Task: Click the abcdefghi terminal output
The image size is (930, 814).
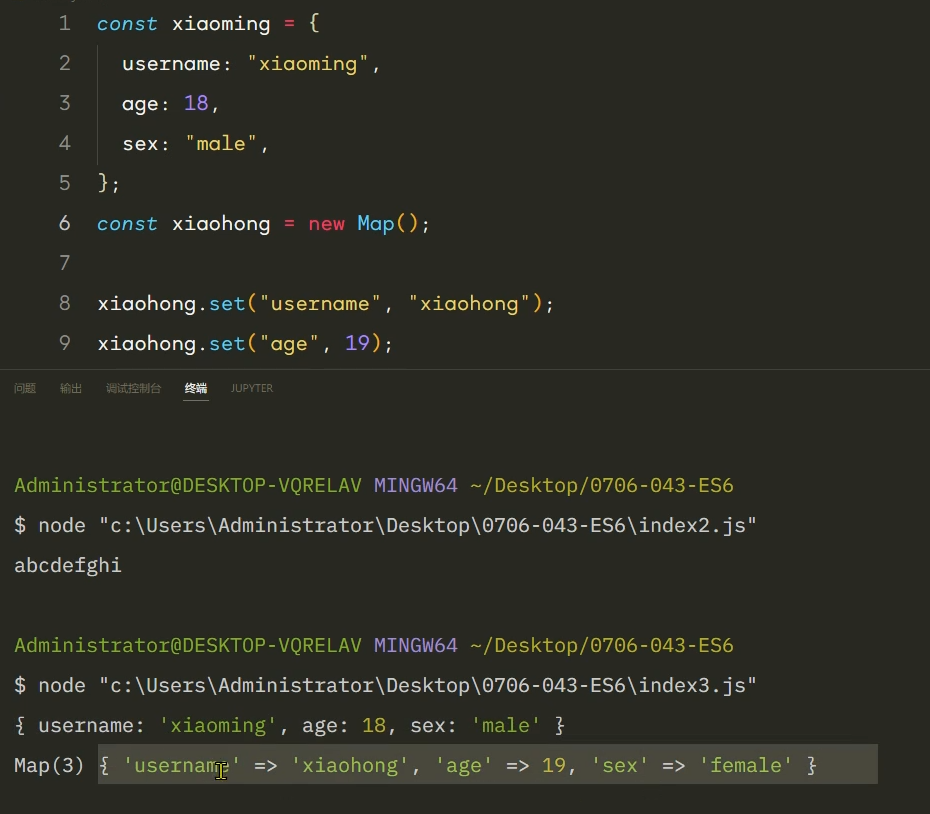Action: pyautogui.click(x=68, y=565)
